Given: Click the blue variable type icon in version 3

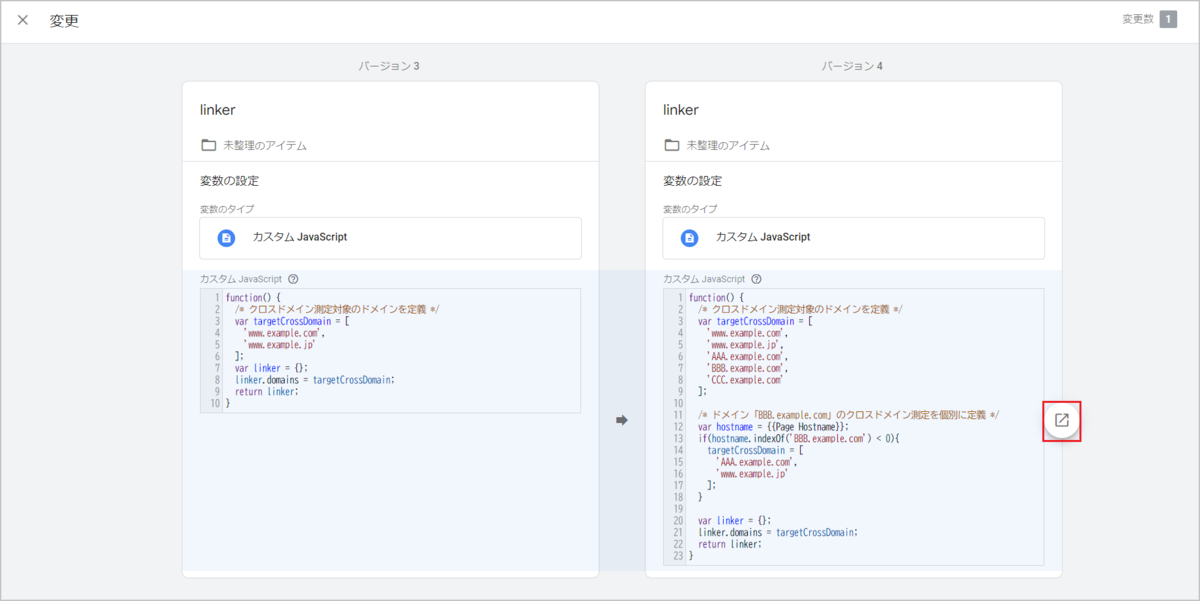Looking at the screenshot, I should click(226, 238).
